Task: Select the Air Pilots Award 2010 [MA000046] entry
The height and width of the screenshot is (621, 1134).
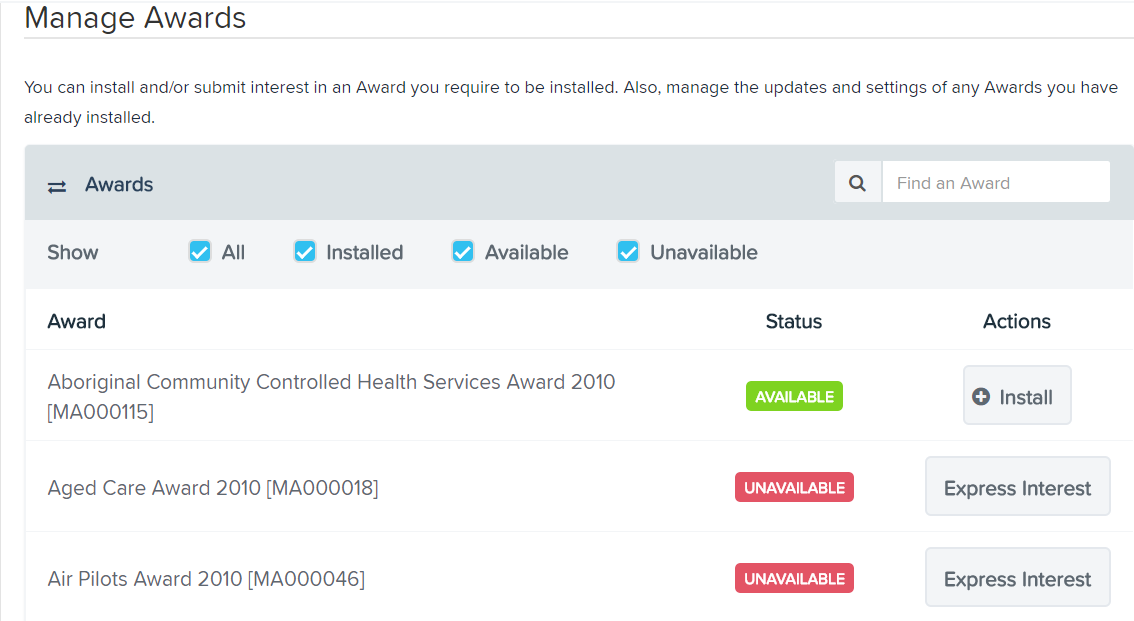Action: coord(206,579)
